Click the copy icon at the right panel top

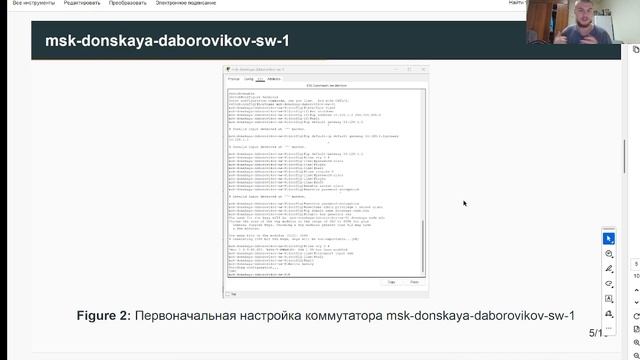tap(636, 49)
